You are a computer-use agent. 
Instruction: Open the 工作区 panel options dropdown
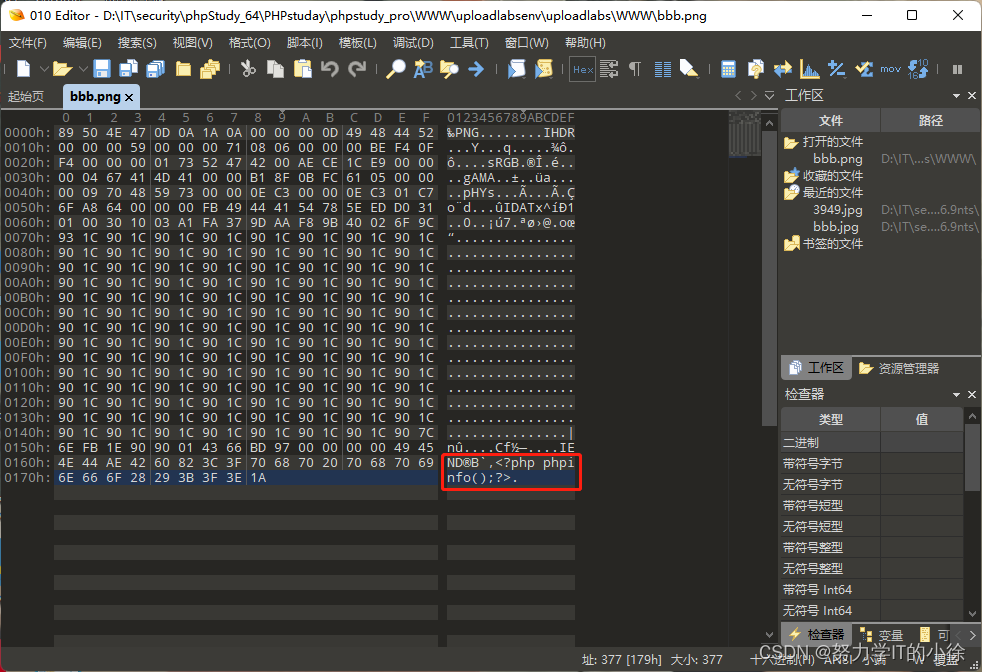click(956, 96)
